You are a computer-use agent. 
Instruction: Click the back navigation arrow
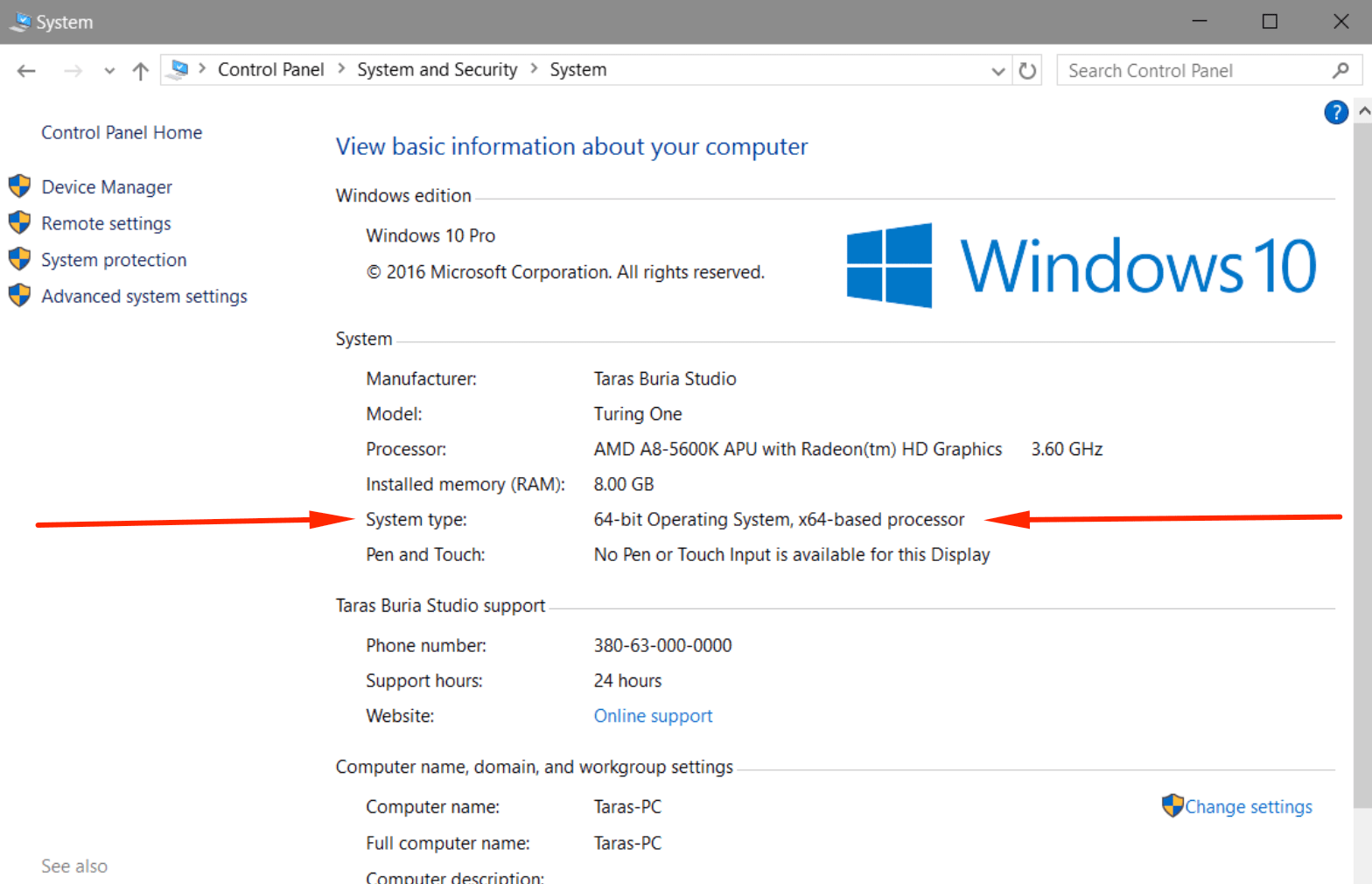pos(26,71)
